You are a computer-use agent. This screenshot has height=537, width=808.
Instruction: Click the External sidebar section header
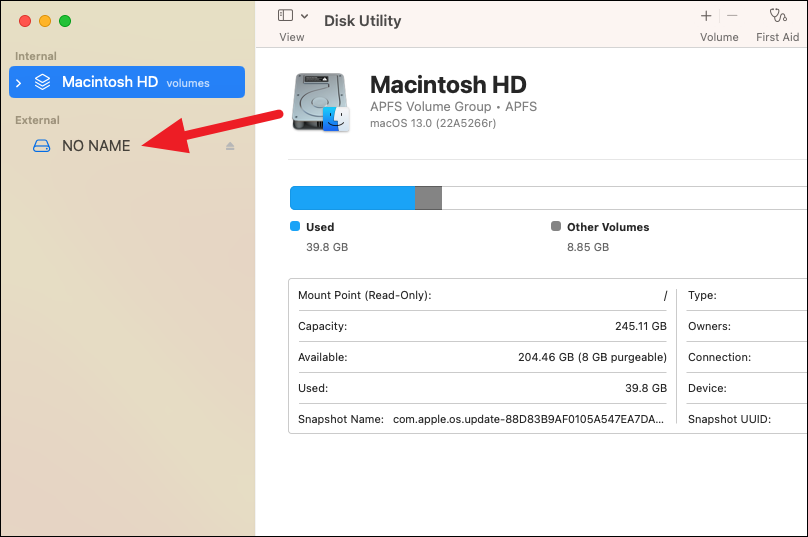[37, 120]
